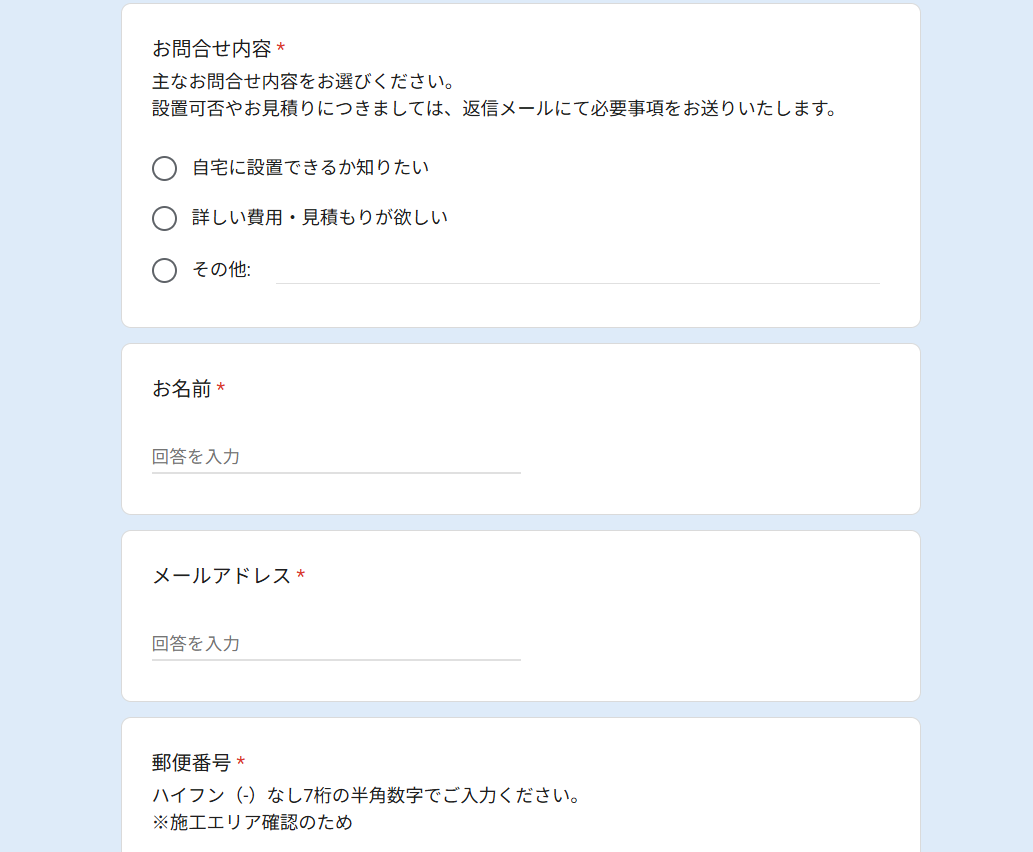Click the red asterisk beside 郵便番号
This screenshot has width=1033, height=852.
(241, 763)
